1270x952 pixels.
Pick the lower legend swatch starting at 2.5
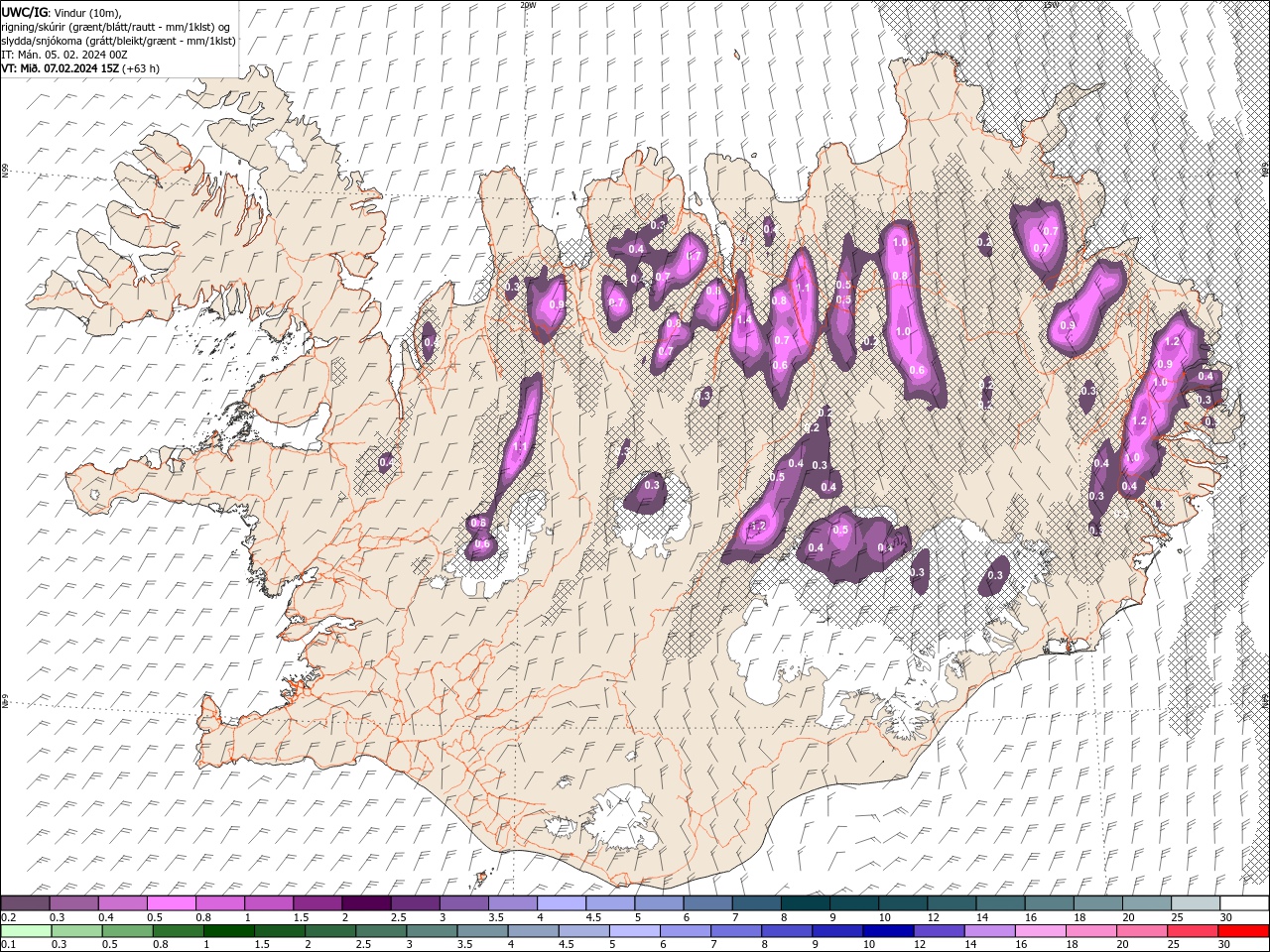380,931
